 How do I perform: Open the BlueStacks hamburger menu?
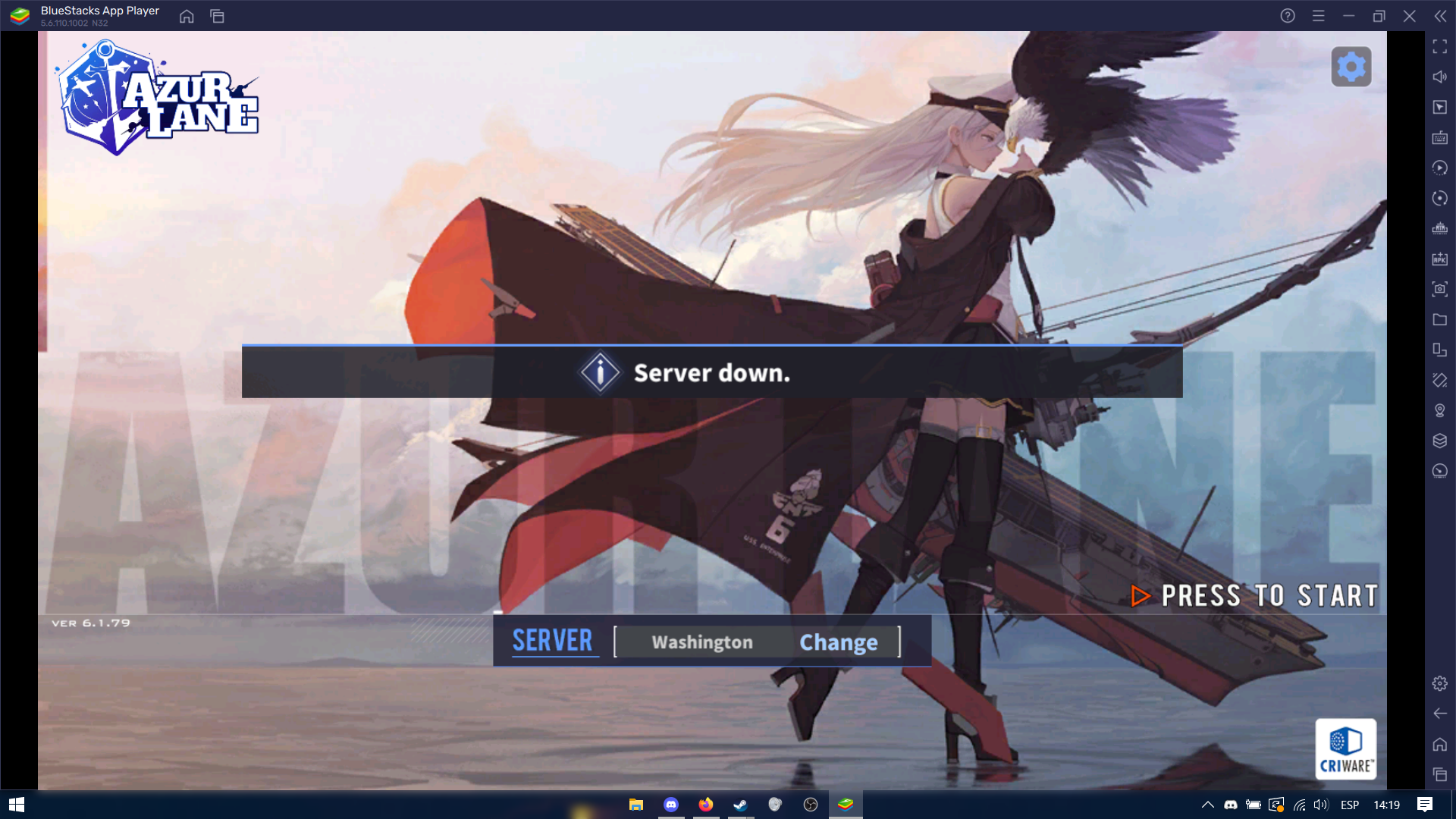1319,16
